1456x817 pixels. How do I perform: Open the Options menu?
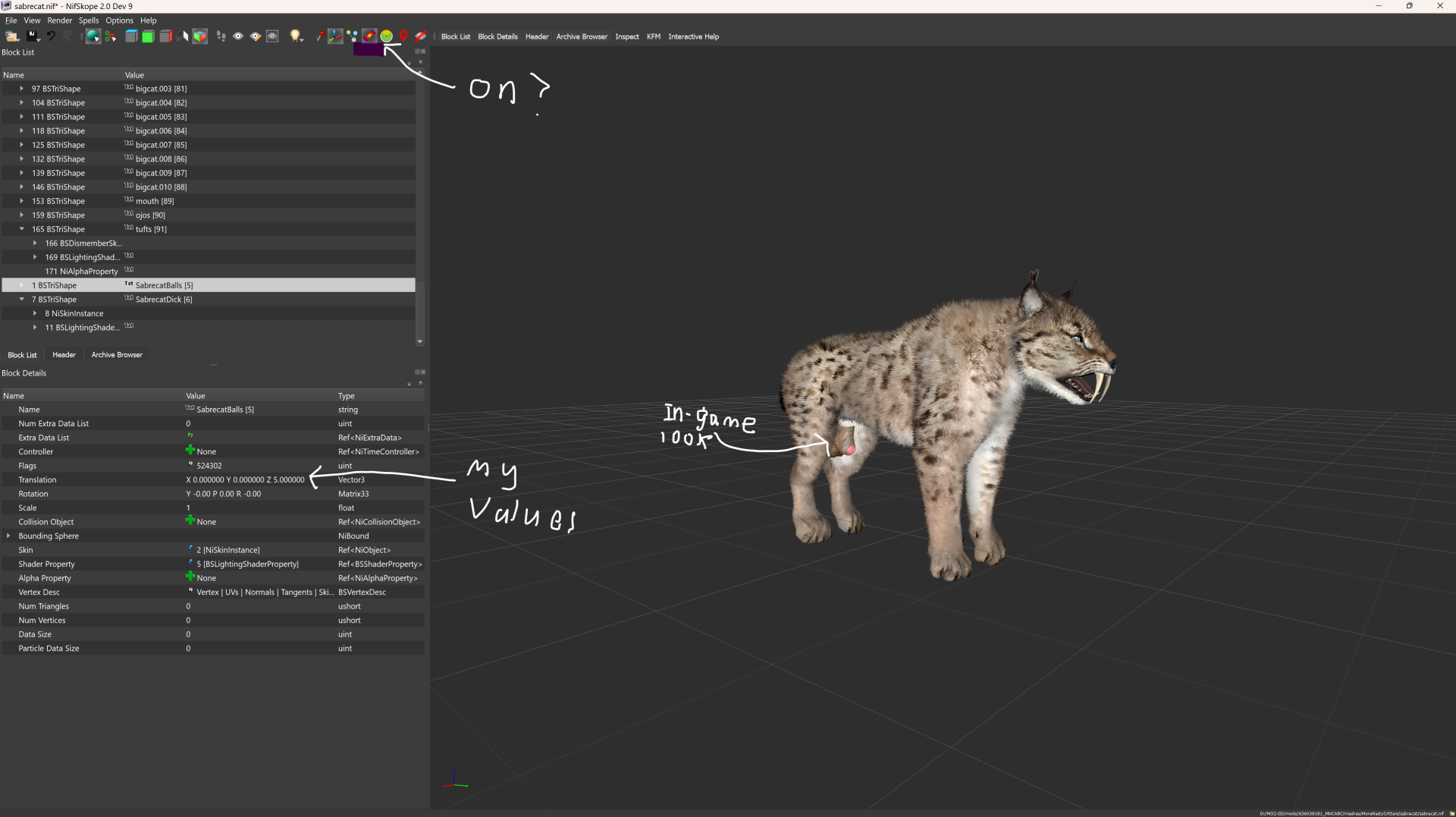point(119,20)
